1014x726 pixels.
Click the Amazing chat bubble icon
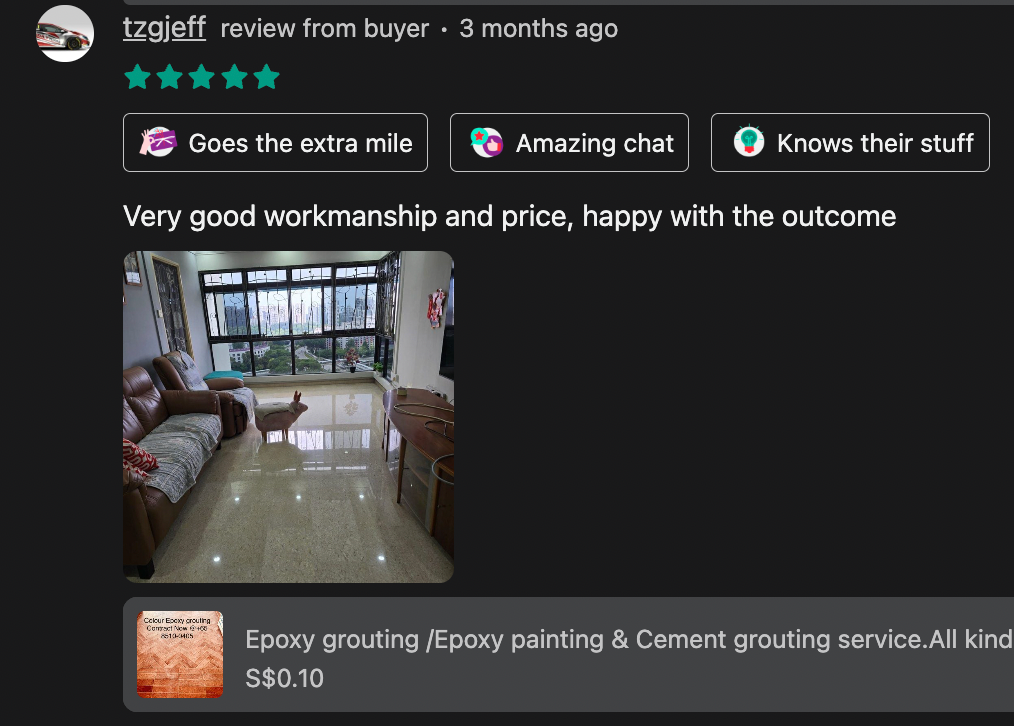click(x=487, y=142)
